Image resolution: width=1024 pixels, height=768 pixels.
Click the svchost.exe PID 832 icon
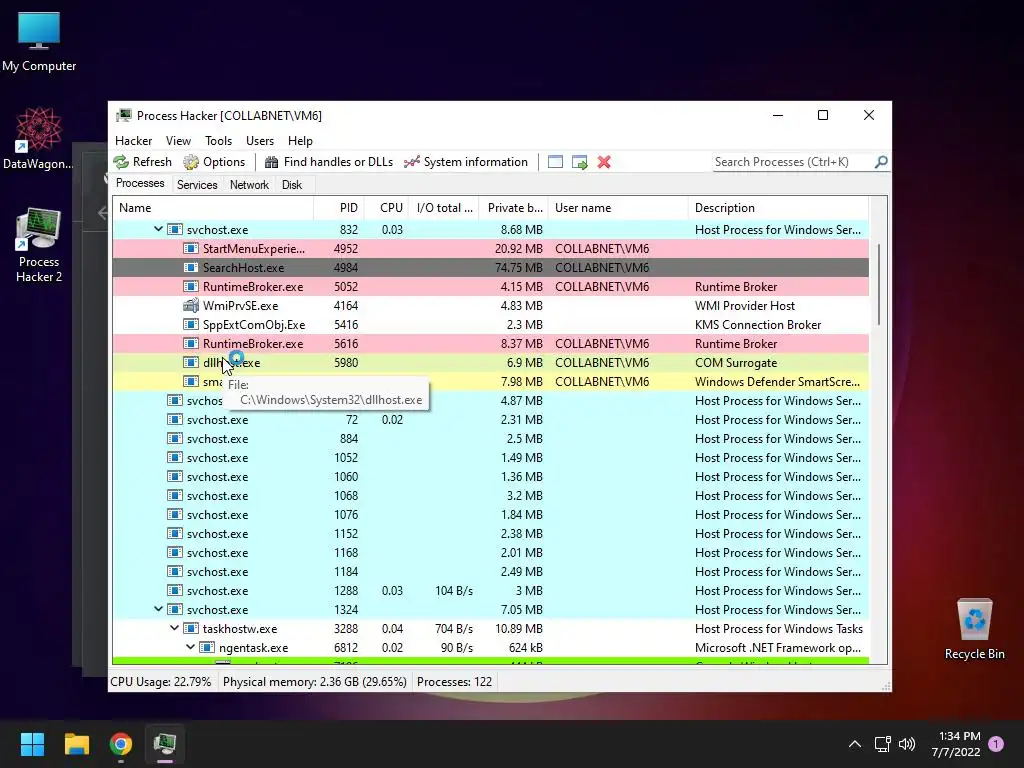(175, 229)
